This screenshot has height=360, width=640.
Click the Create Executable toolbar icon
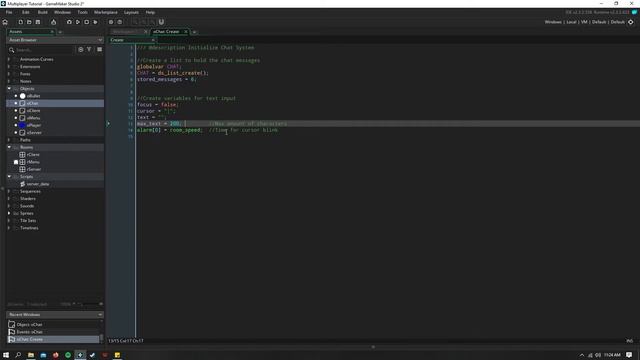53,22
